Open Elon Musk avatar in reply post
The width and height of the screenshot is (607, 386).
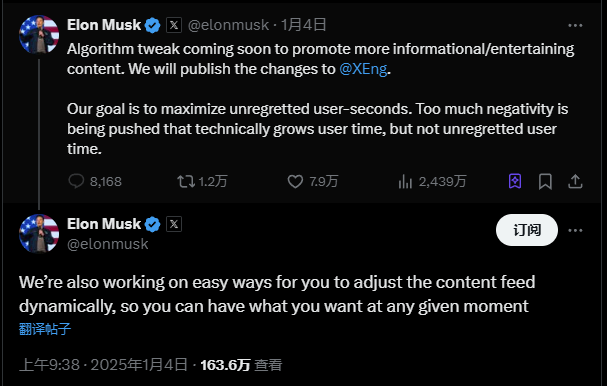tap(39, 233)
